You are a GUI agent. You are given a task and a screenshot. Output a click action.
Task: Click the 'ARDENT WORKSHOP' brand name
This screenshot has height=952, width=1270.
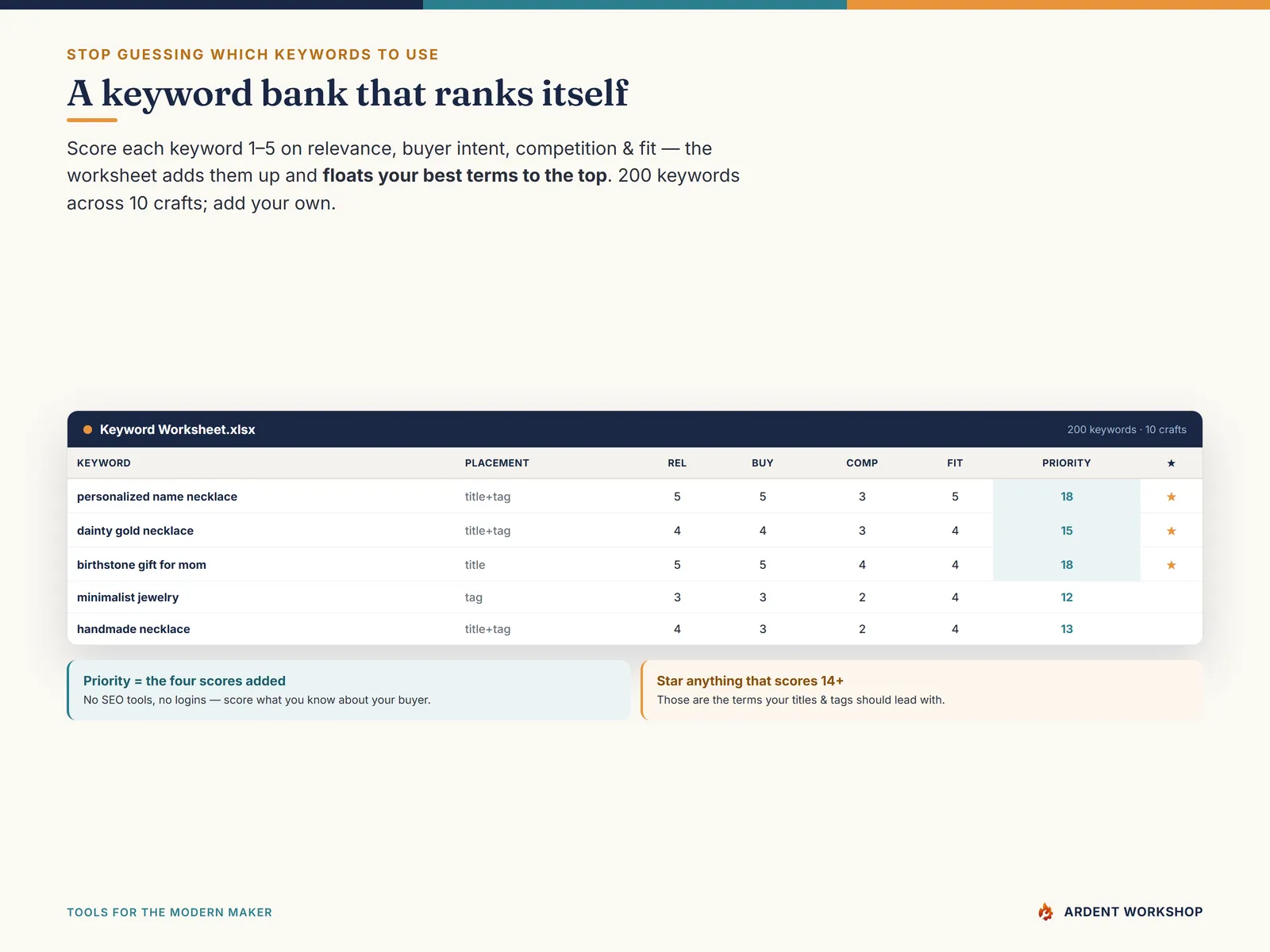pos(1133,912)
